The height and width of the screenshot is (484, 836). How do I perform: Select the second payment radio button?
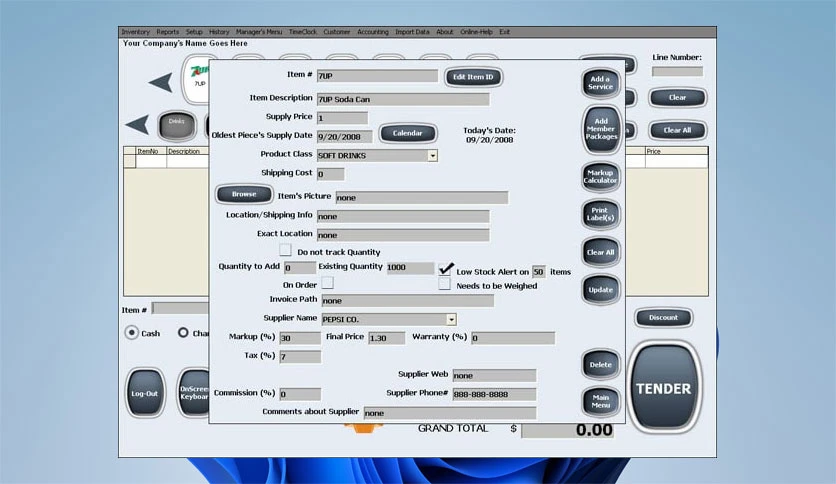pos(183,333)
